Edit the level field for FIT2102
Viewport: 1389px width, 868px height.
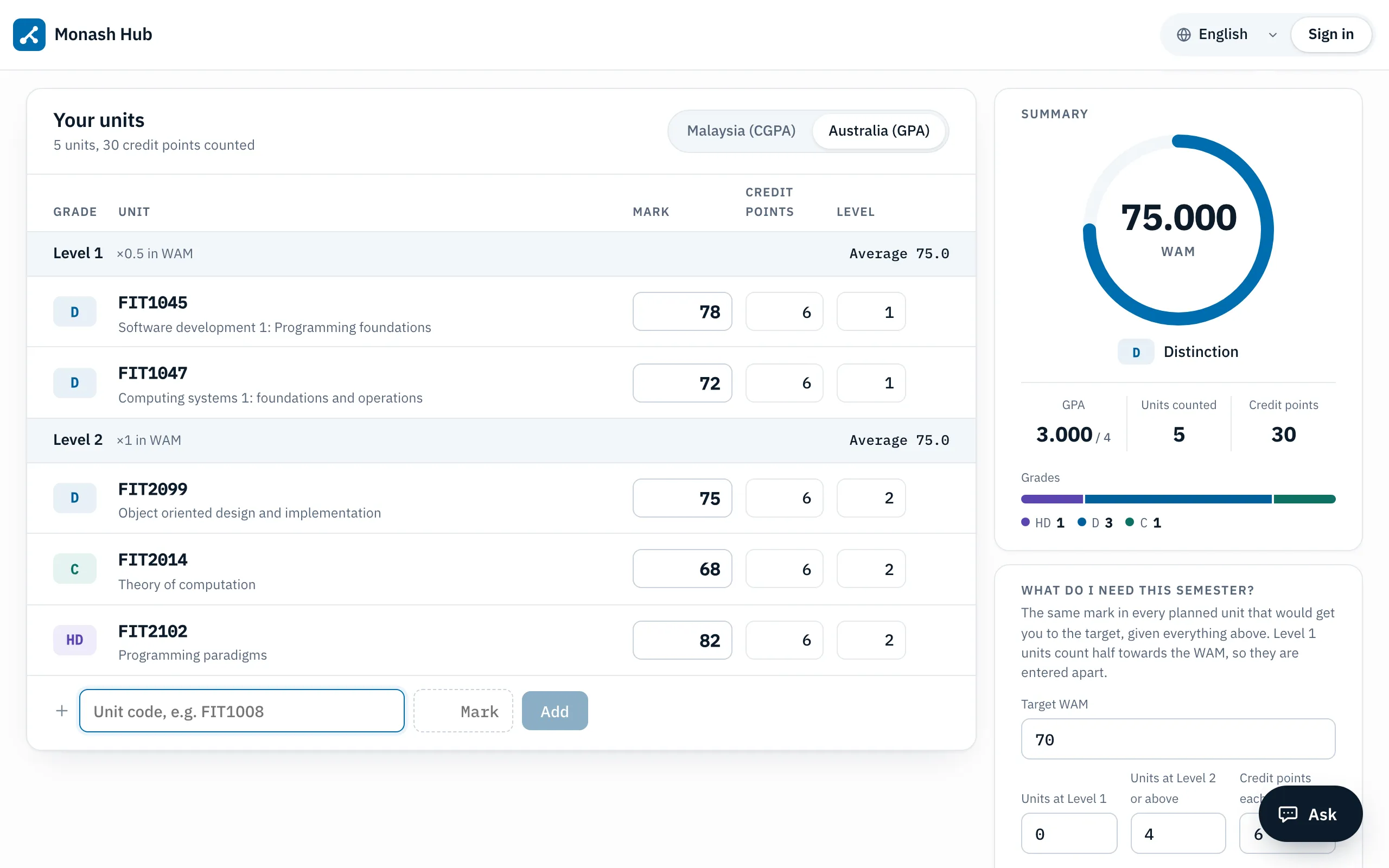tap(871, 640)
